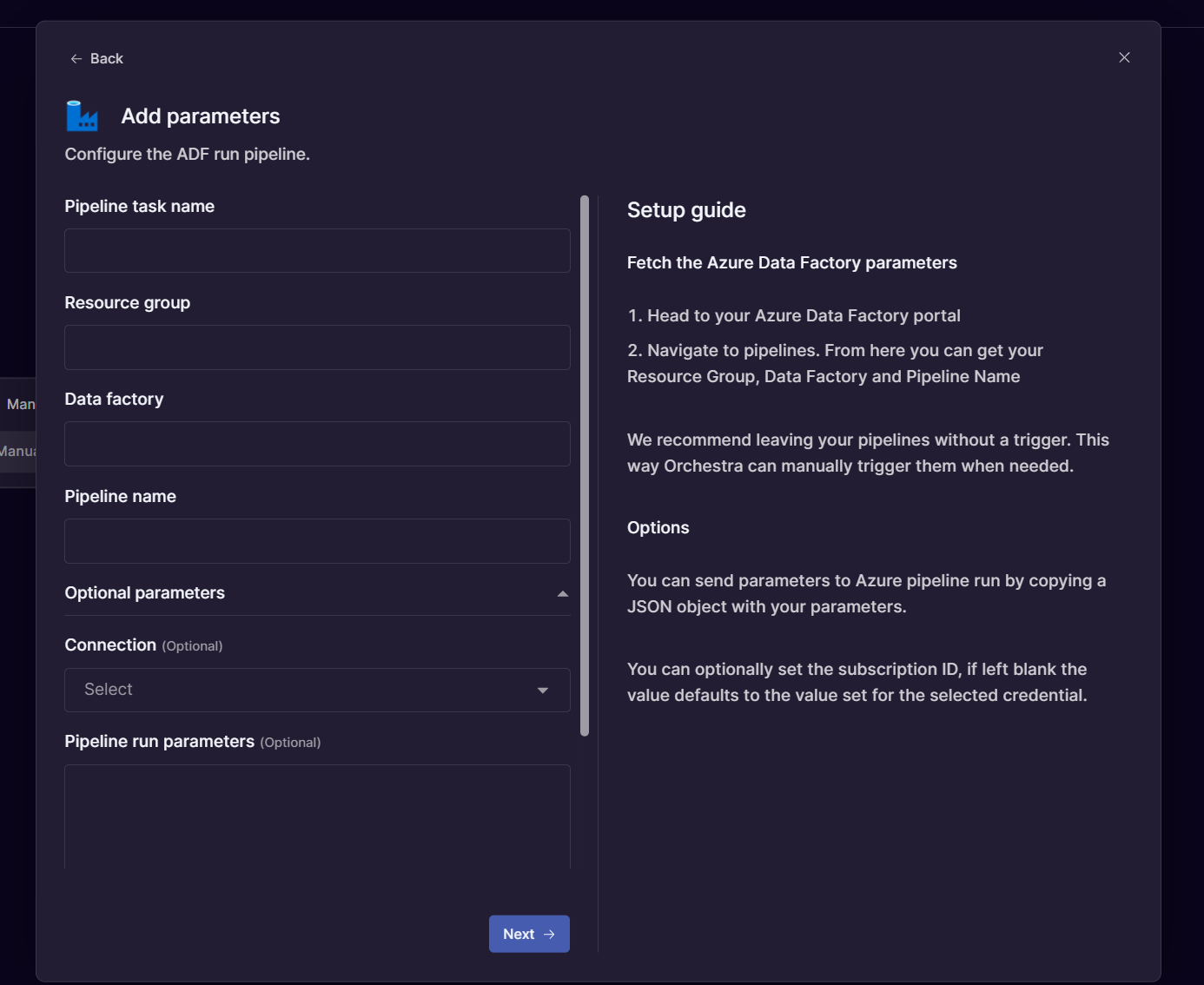Open the Connection Select dropdown
Viewport: 1204px width, 985px height.
coord(317,689)
